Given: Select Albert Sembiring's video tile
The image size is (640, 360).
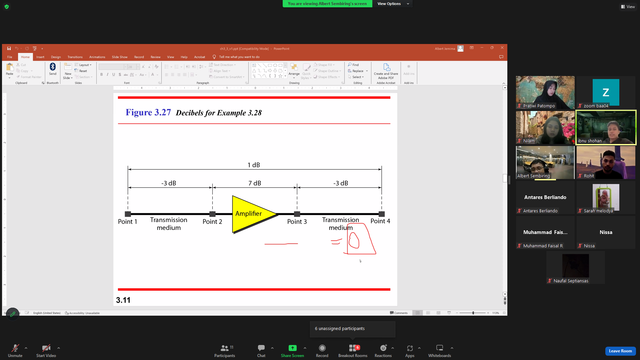Looking at the screenshot, I should 545,162.
